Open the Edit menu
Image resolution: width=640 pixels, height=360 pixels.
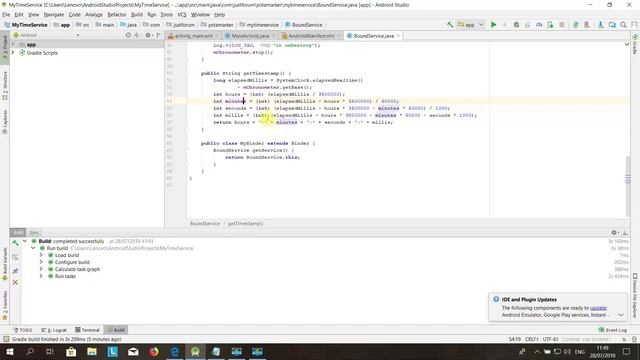click(19, 15)
